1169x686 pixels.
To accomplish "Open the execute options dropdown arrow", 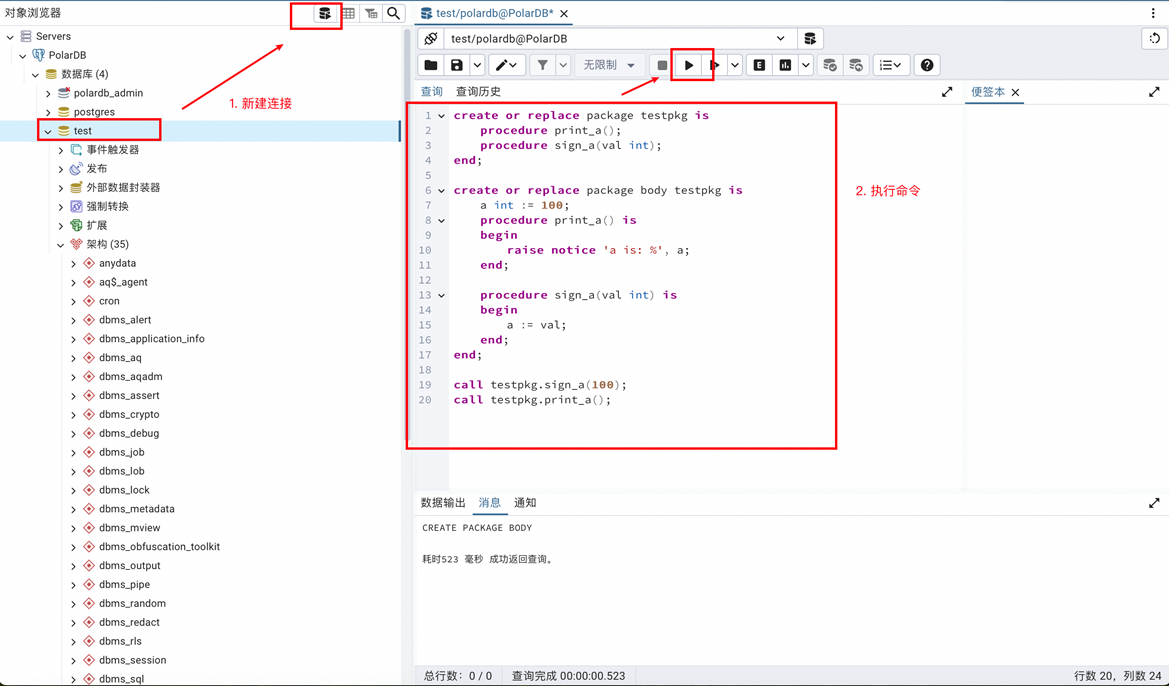I will click(x=735, y=65).
